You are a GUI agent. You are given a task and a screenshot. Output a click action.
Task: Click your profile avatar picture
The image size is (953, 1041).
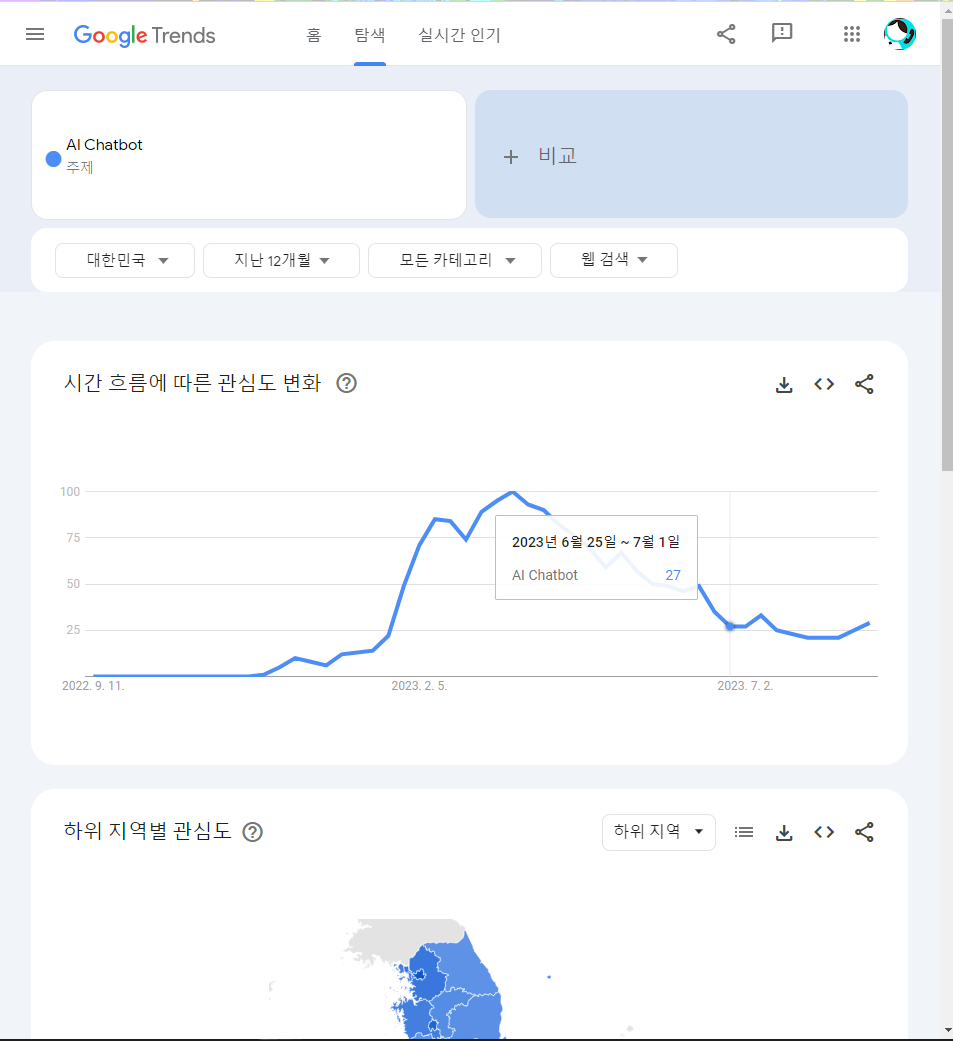899,33
